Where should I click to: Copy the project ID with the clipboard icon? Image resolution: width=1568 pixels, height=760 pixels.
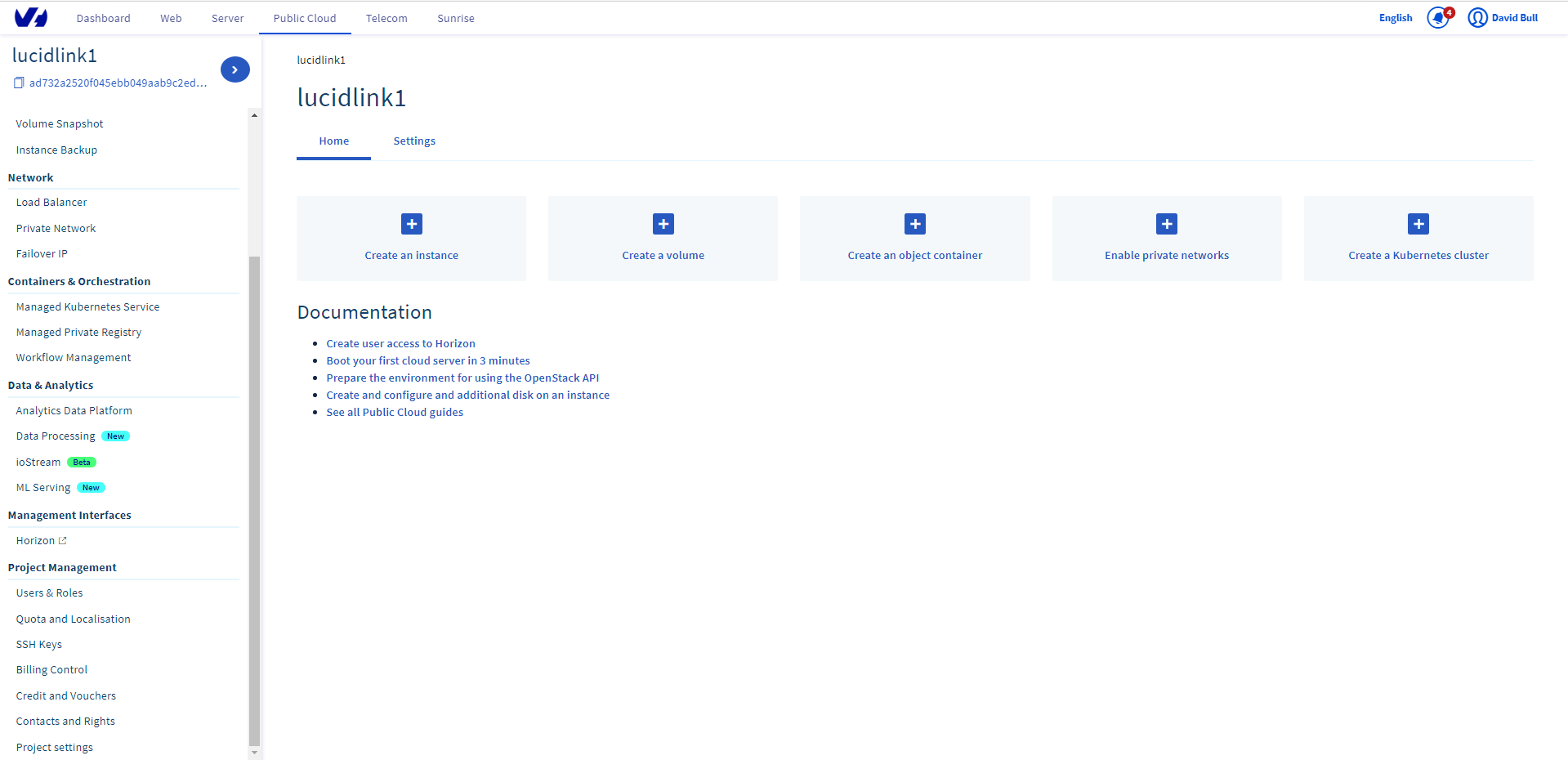click(x=19, y=83)
